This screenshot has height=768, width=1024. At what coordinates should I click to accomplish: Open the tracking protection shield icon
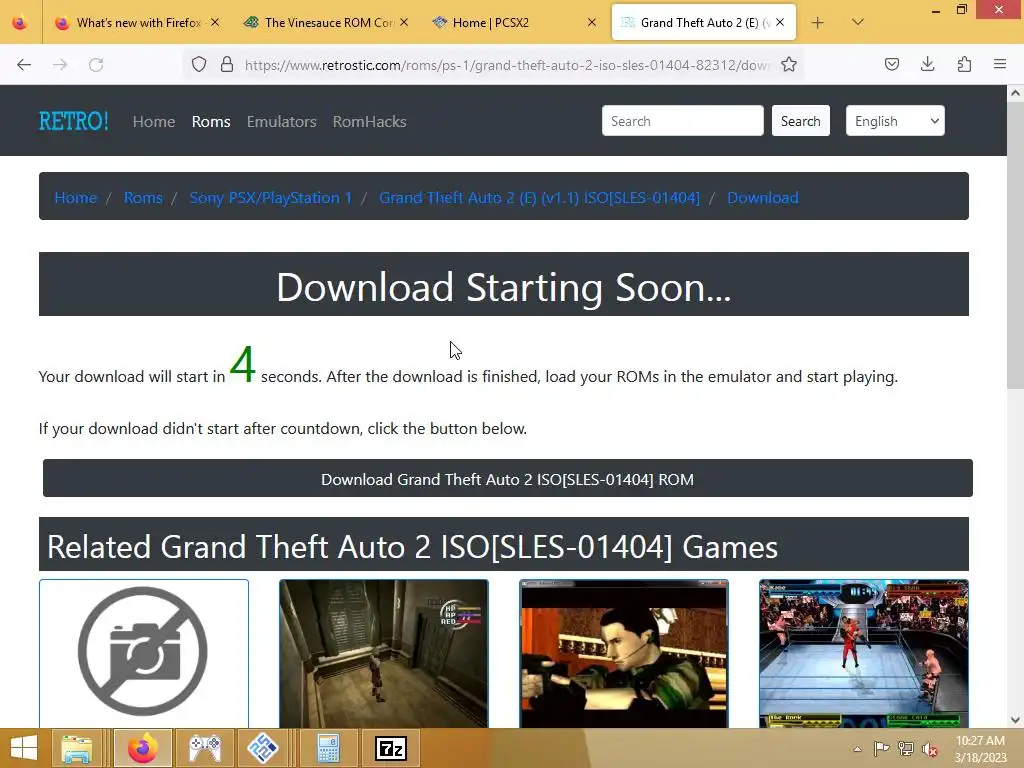click(x=199, y=64)
